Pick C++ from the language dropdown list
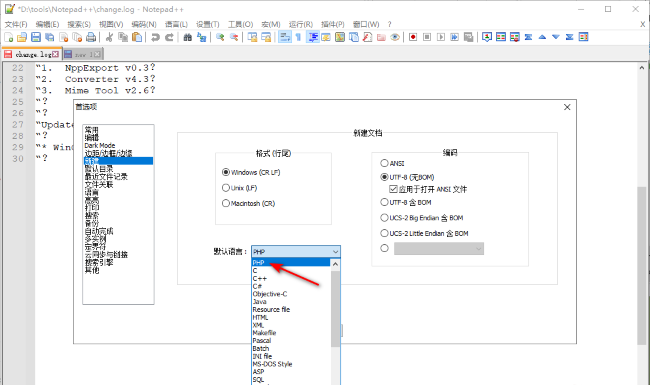The image size is (650, 385). [291, 278]
